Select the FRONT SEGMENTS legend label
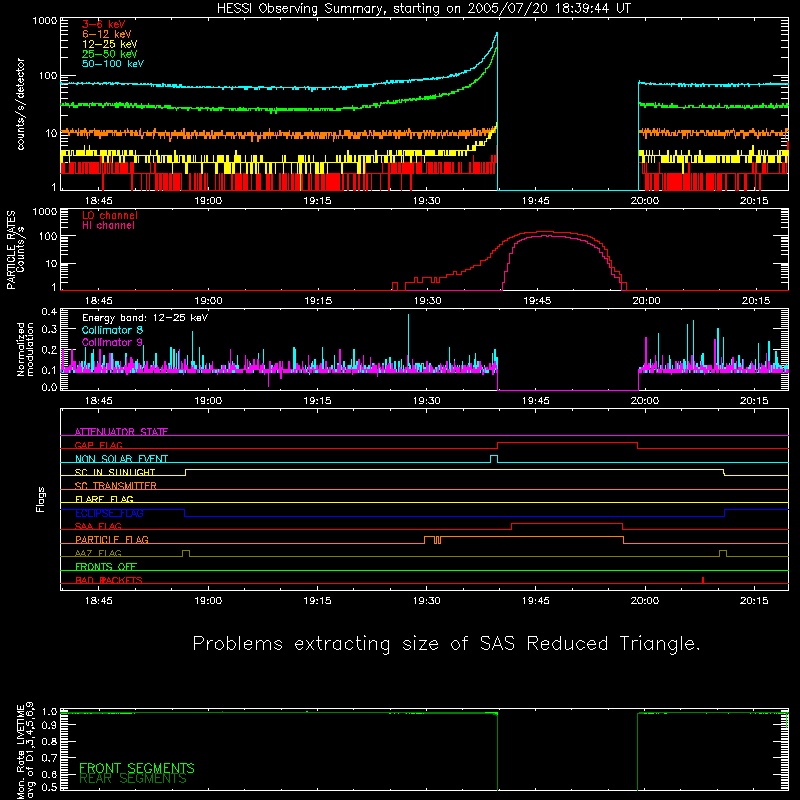This screenshot has height=800, width=800. point(137,768)
